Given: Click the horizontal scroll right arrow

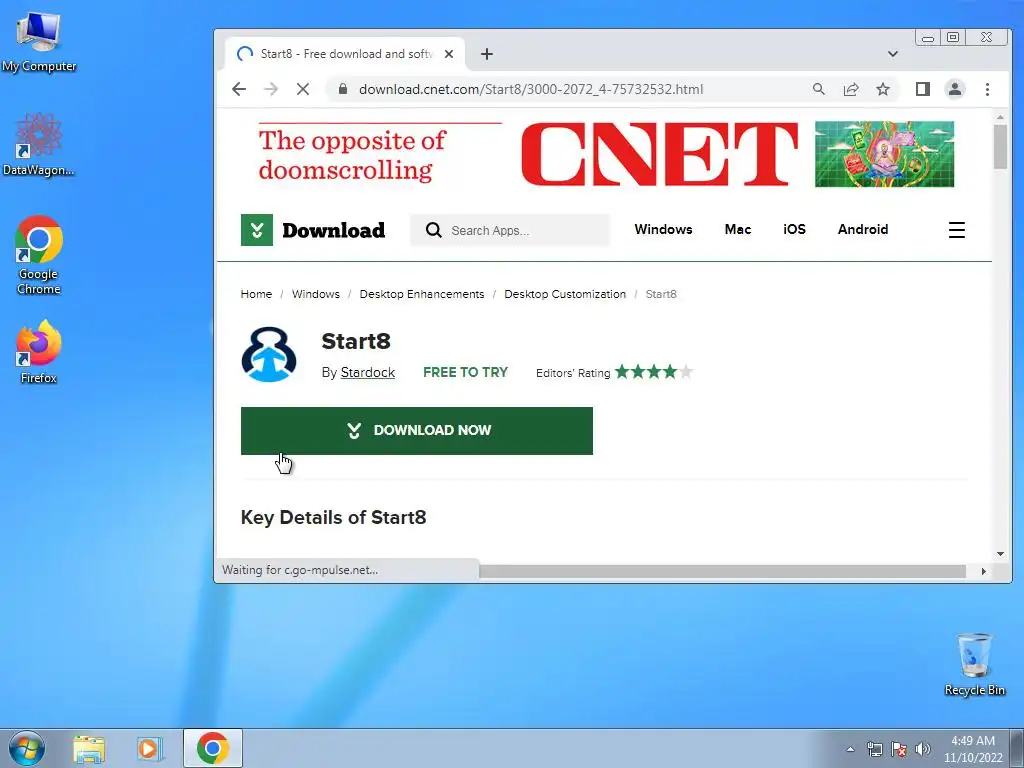Looking at the screenshot, I should (x=984, y=571).
